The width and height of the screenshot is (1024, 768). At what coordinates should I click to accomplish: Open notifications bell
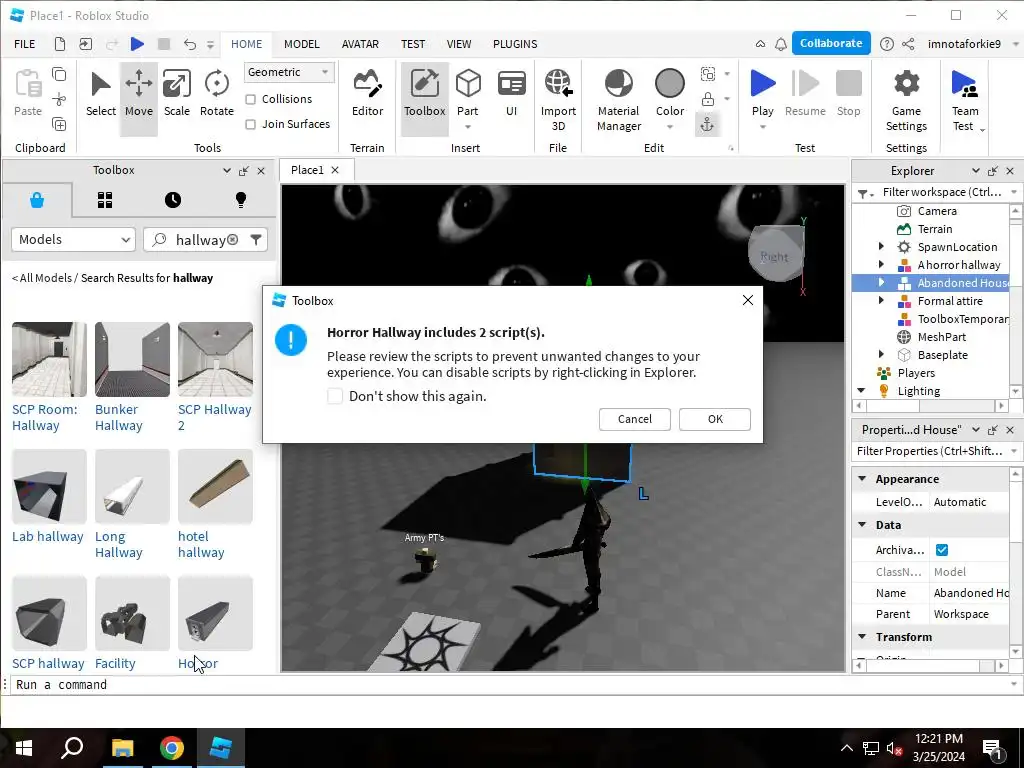780,44
